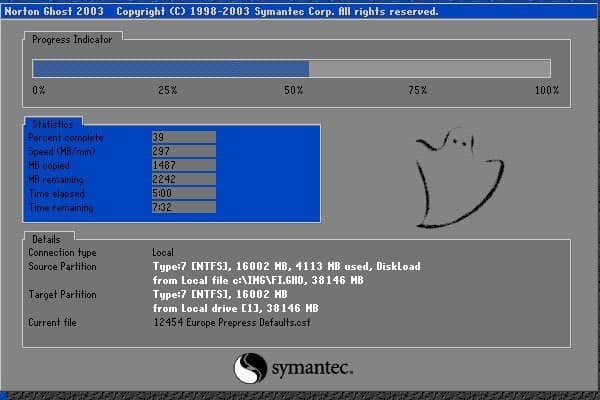The image size is (600, 400).
Task: Click the 25% marker label
Action: [167, 91]
